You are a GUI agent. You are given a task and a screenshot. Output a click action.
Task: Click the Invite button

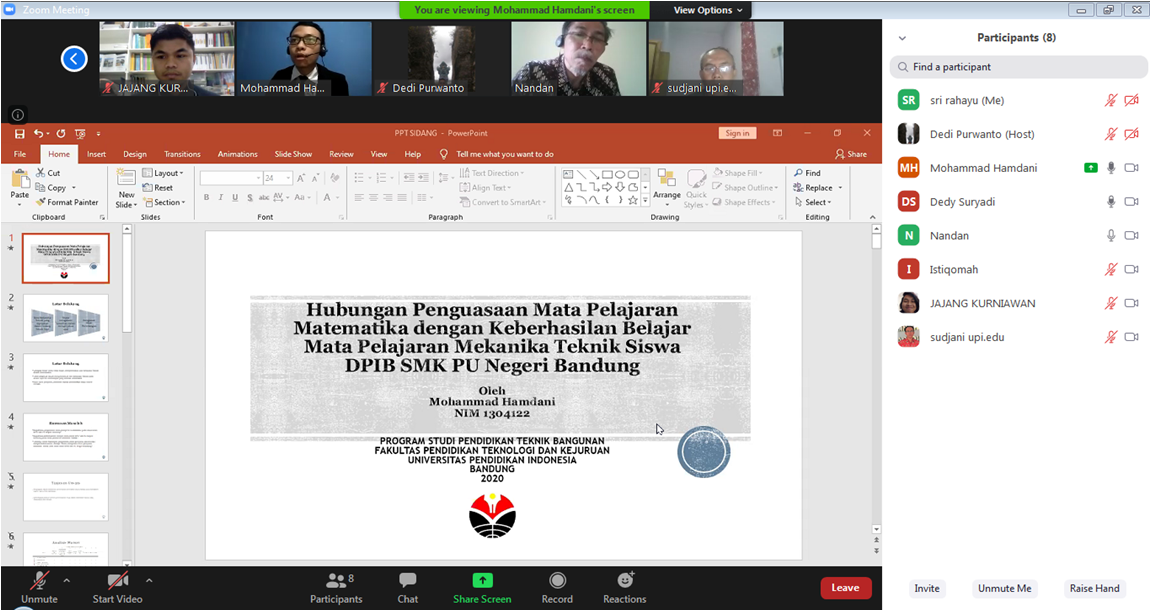[x=926, y=588]
